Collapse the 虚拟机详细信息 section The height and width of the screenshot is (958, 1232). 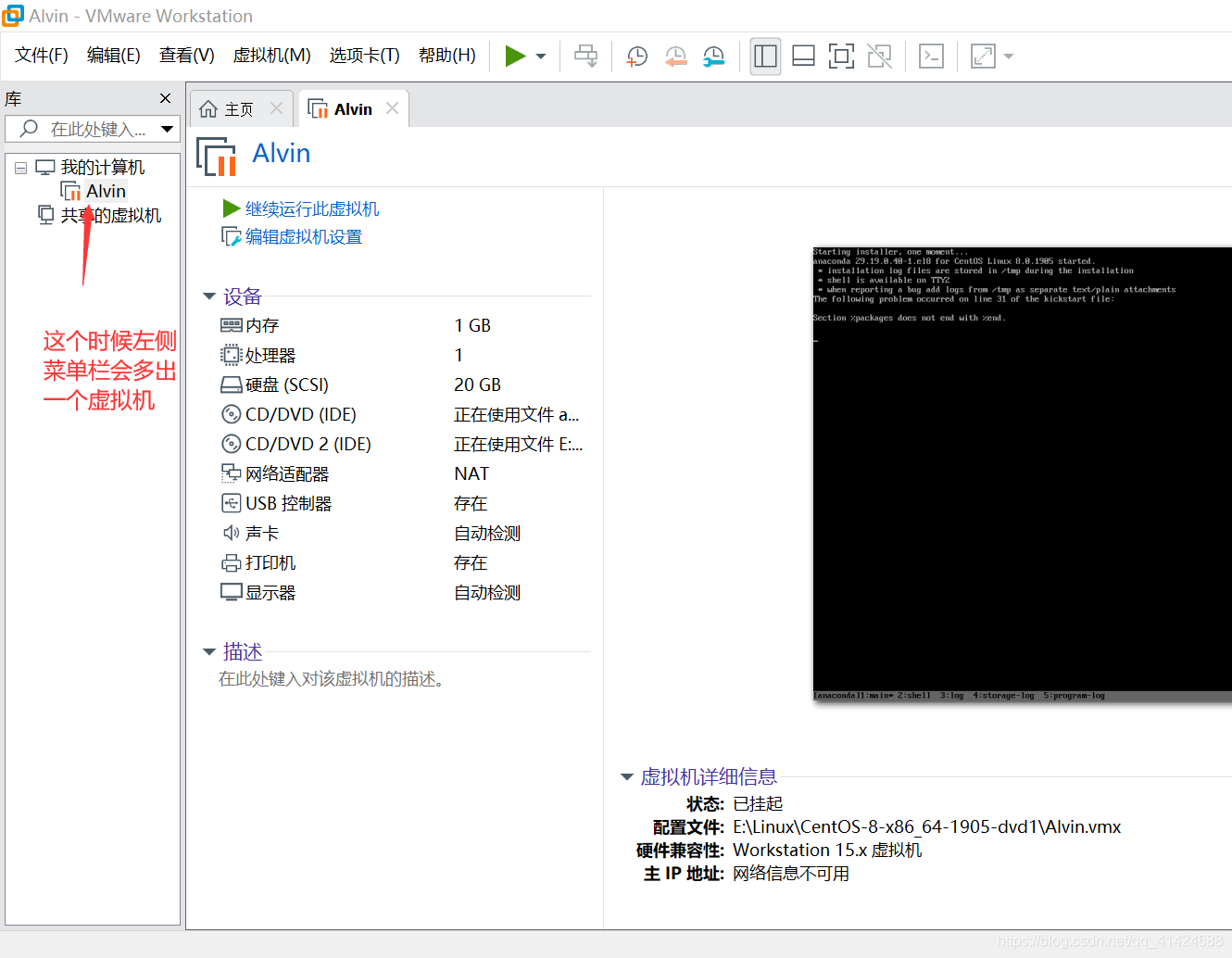(x=626, y=777)
